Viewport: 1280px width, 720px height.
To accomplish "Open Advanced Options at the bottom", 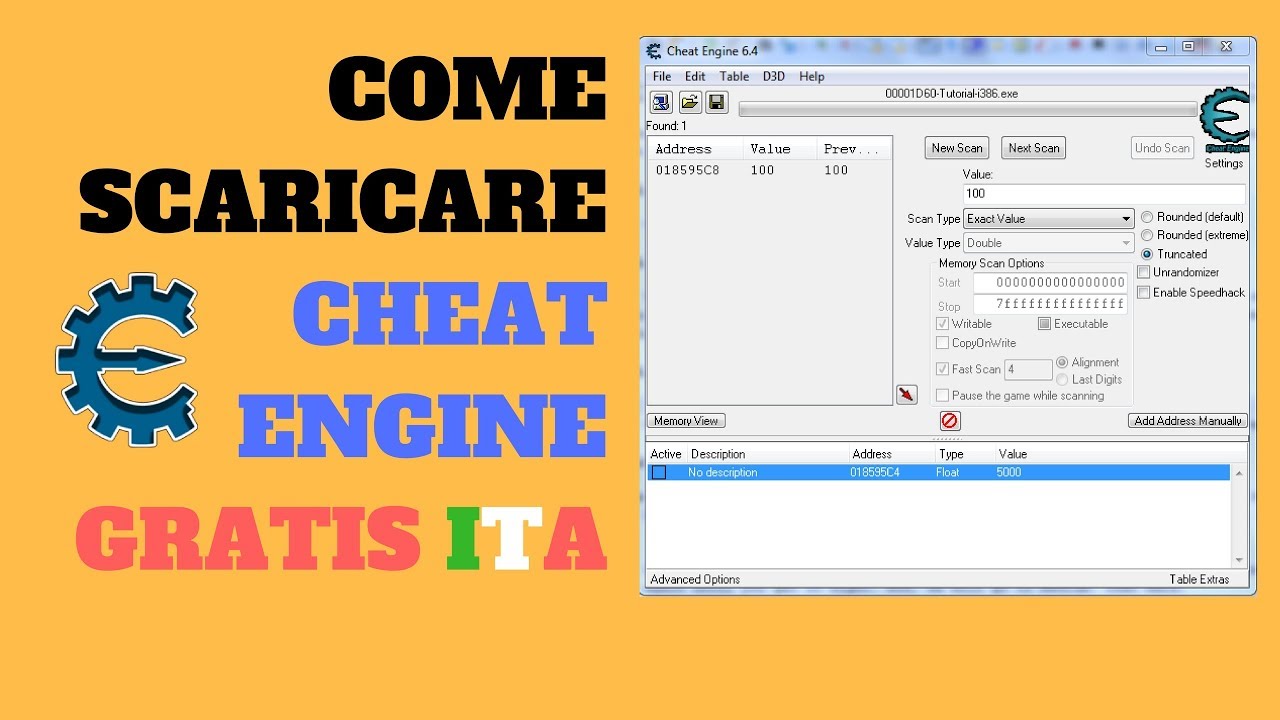I will [x=695, y=579].
